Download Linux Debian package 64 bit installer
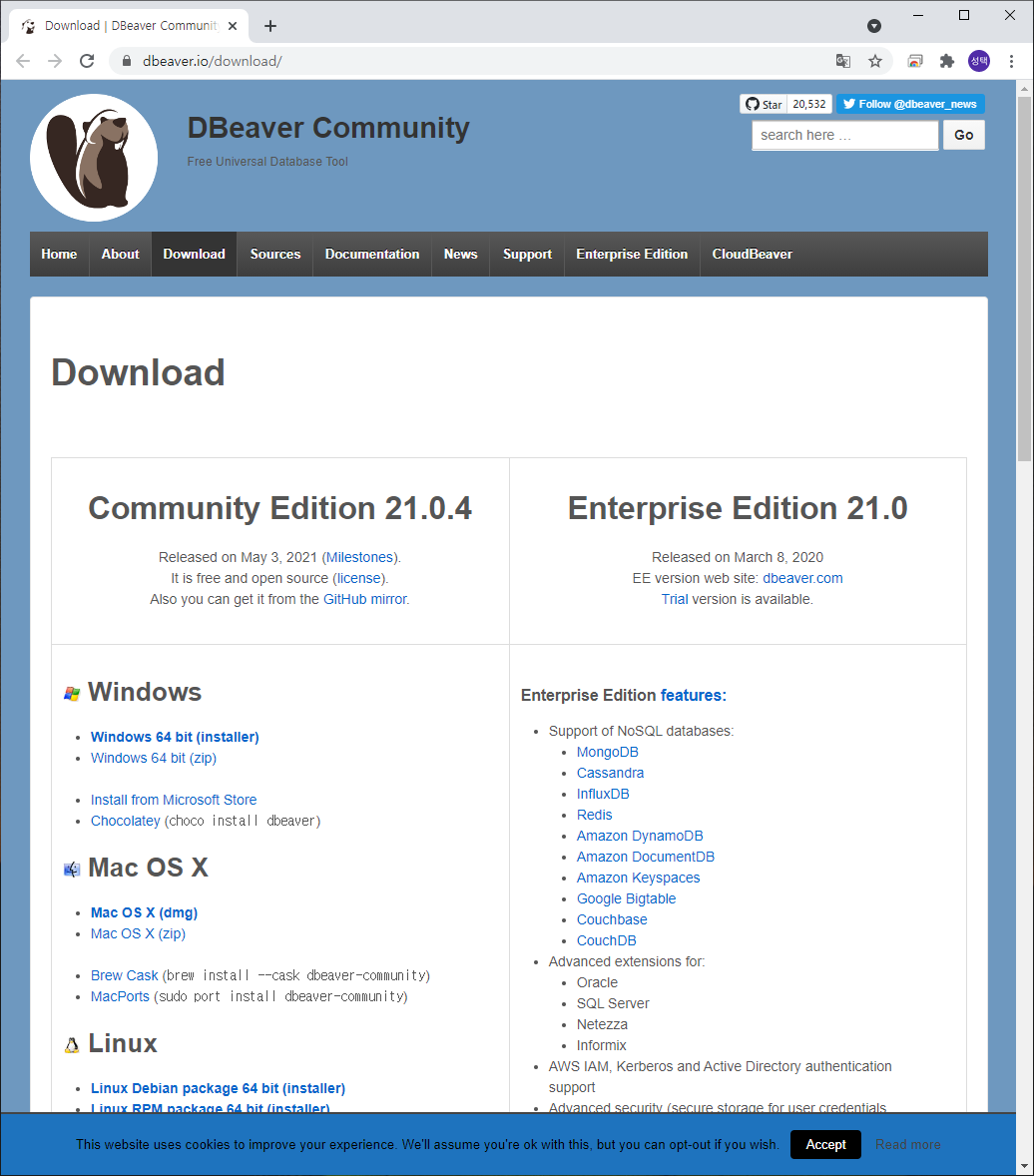 click(x=219, y=1088)
